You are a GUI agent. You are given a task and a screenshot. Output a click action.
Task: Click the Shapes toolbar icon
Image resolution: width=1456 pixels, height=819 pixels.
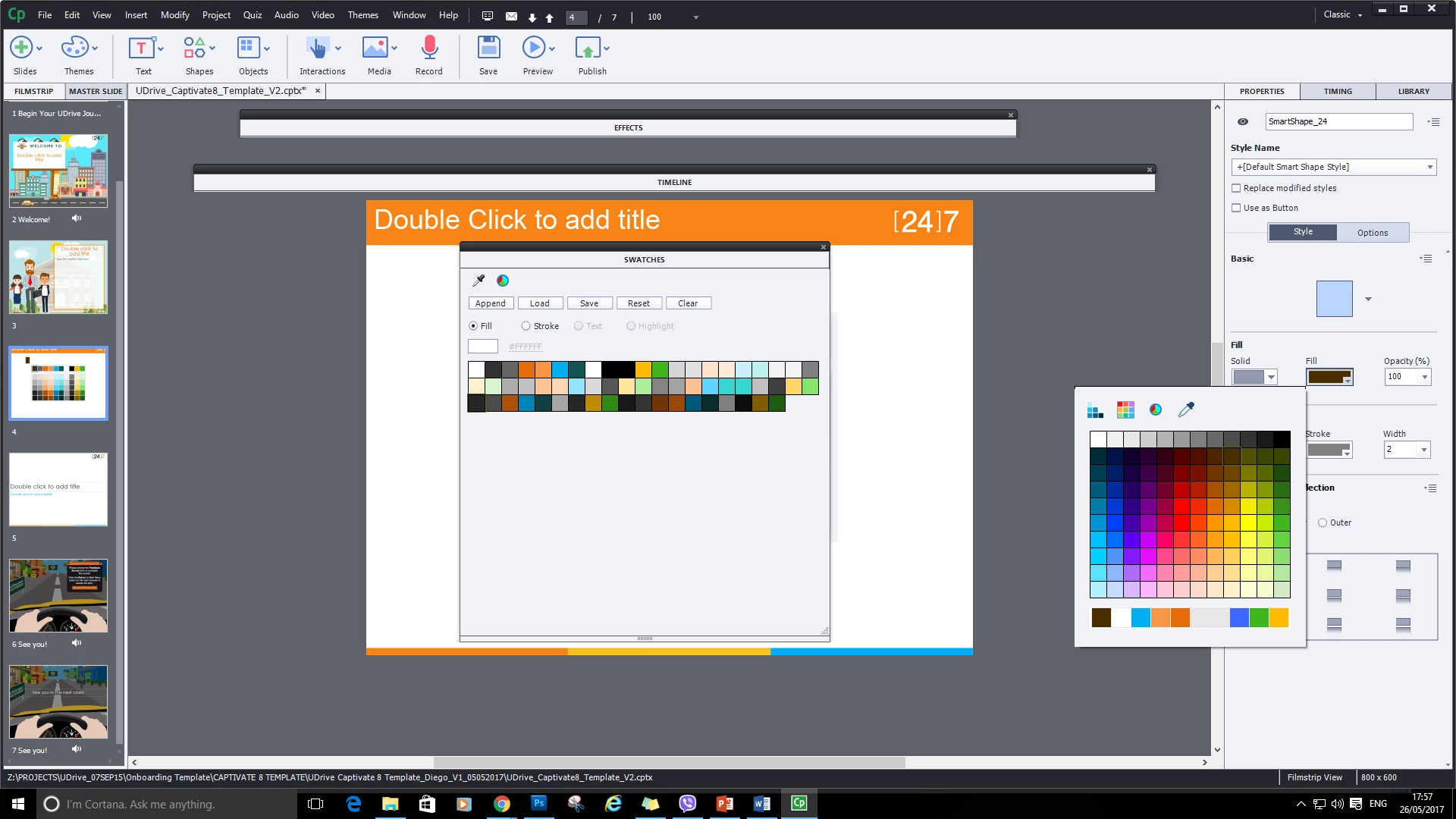(x=194, y=49)
